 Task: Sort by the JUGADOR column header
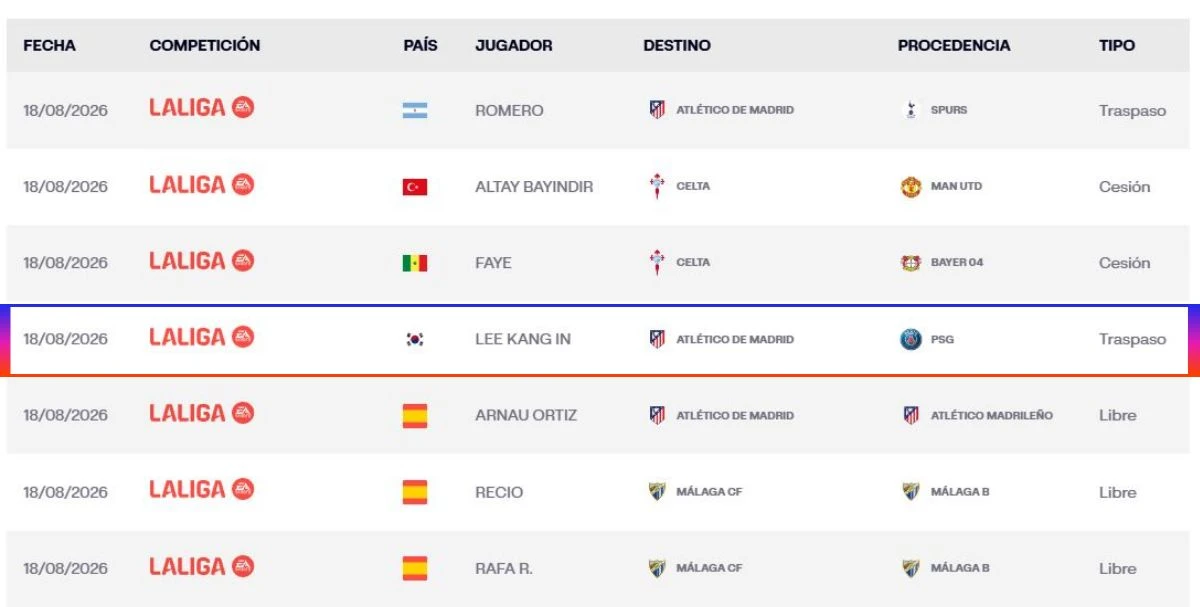[x=513, y=46]
